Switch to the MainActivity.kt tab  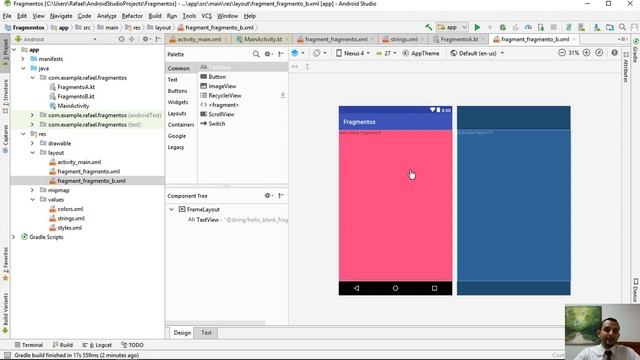click(262, 39)
